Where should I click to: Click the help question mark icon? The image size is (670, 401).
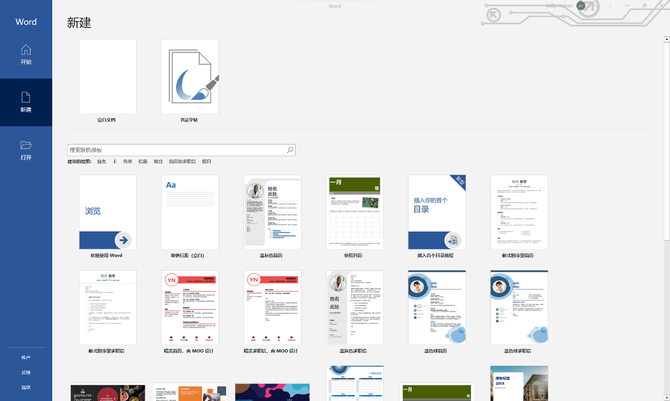(611, 6)
